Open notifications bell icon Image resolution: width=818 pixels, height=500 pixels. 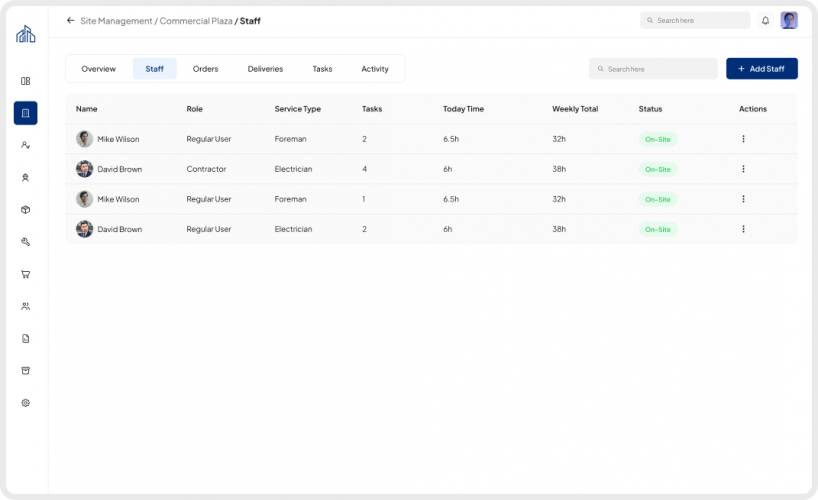coord(765,20)
